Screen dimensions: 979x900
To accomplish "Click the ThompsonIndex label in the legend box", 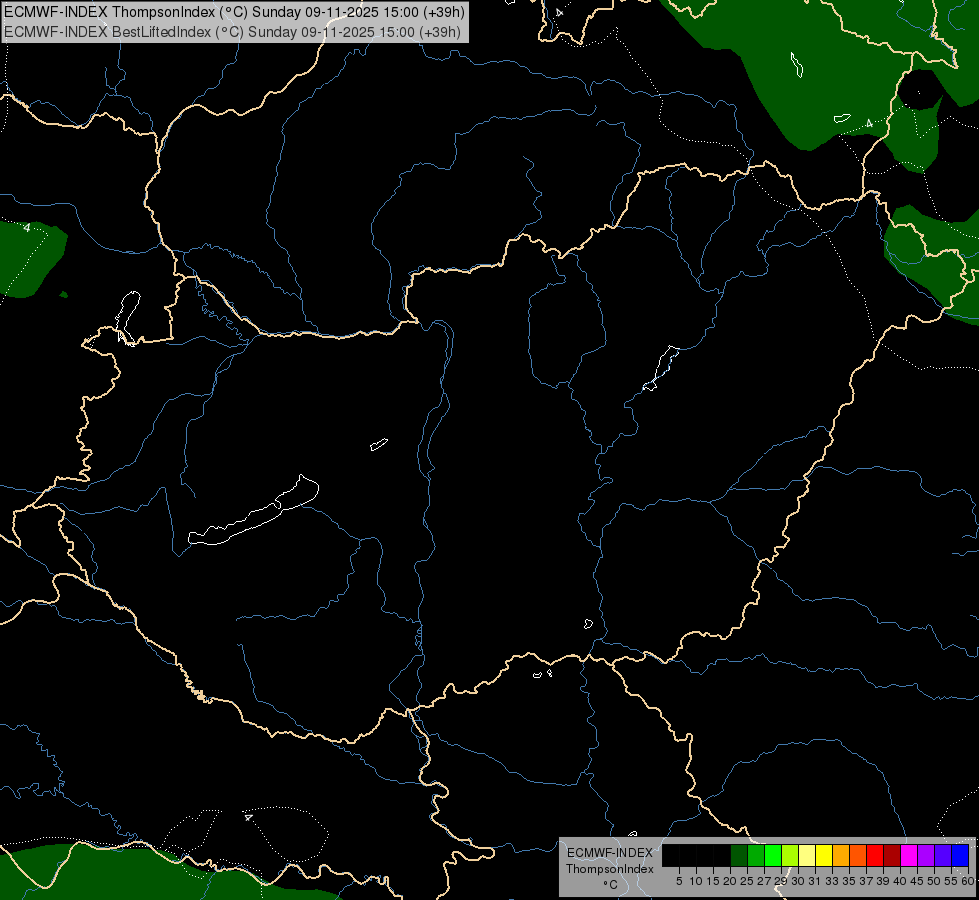I will coord(610,869).
